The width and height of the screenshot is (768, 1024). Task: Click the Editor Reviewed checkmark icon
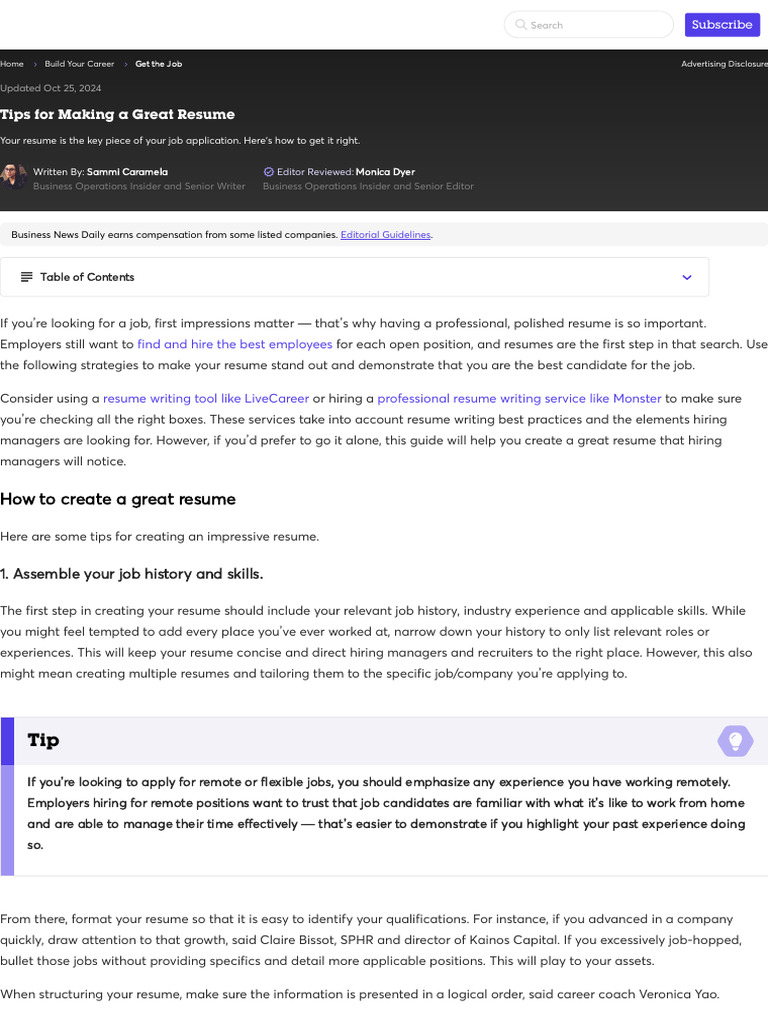[268, 172]
